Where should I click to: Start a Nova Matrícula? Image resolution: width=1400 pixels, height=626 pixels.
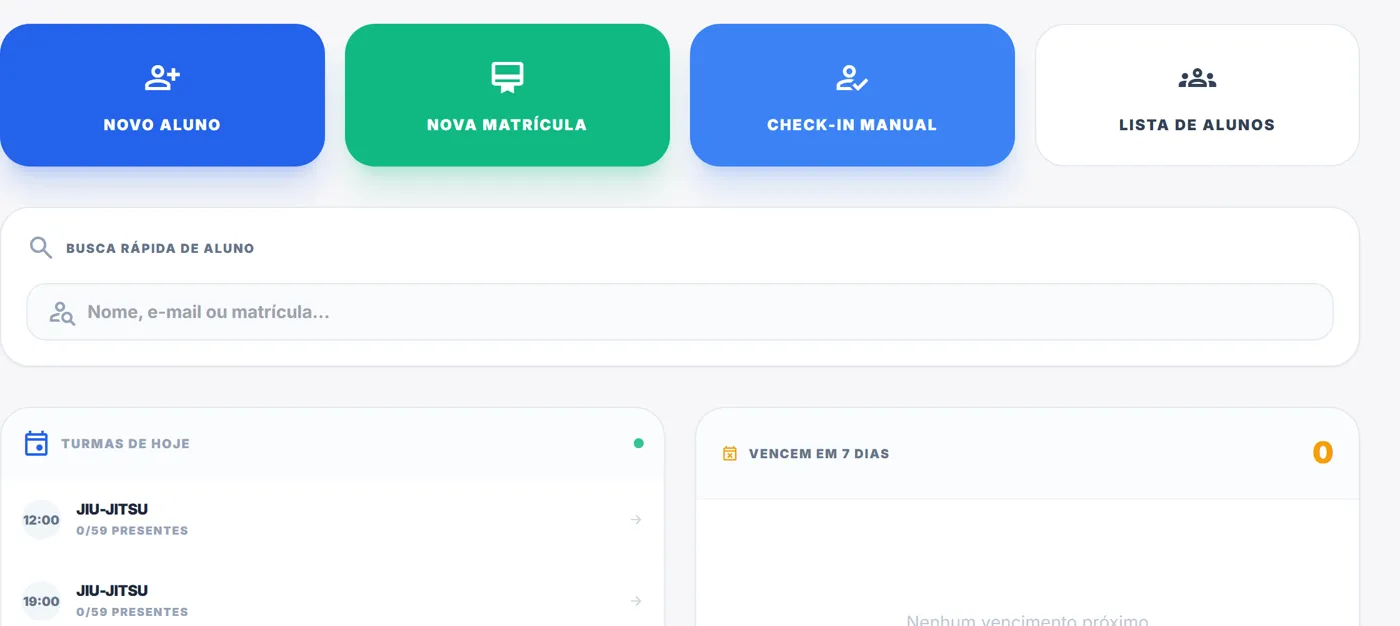(507, 95)
